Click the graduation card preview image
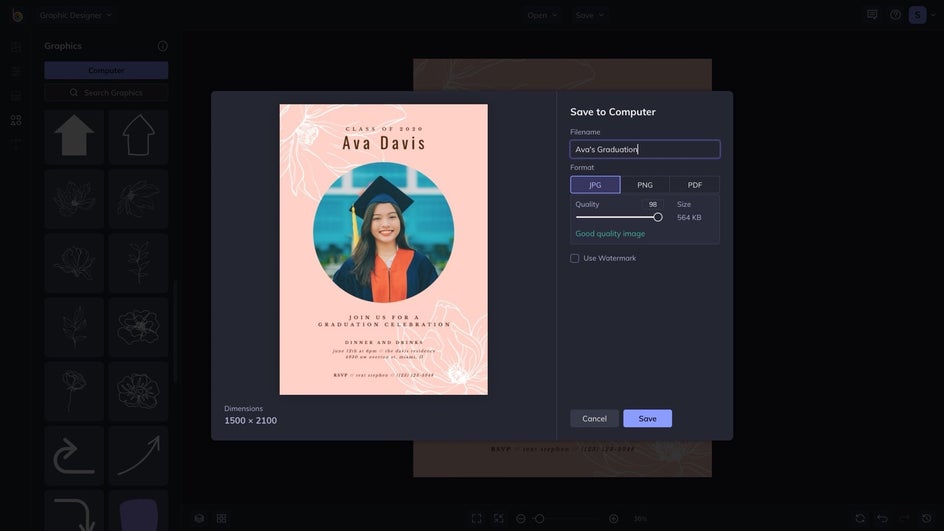 (x=384, y=250)
